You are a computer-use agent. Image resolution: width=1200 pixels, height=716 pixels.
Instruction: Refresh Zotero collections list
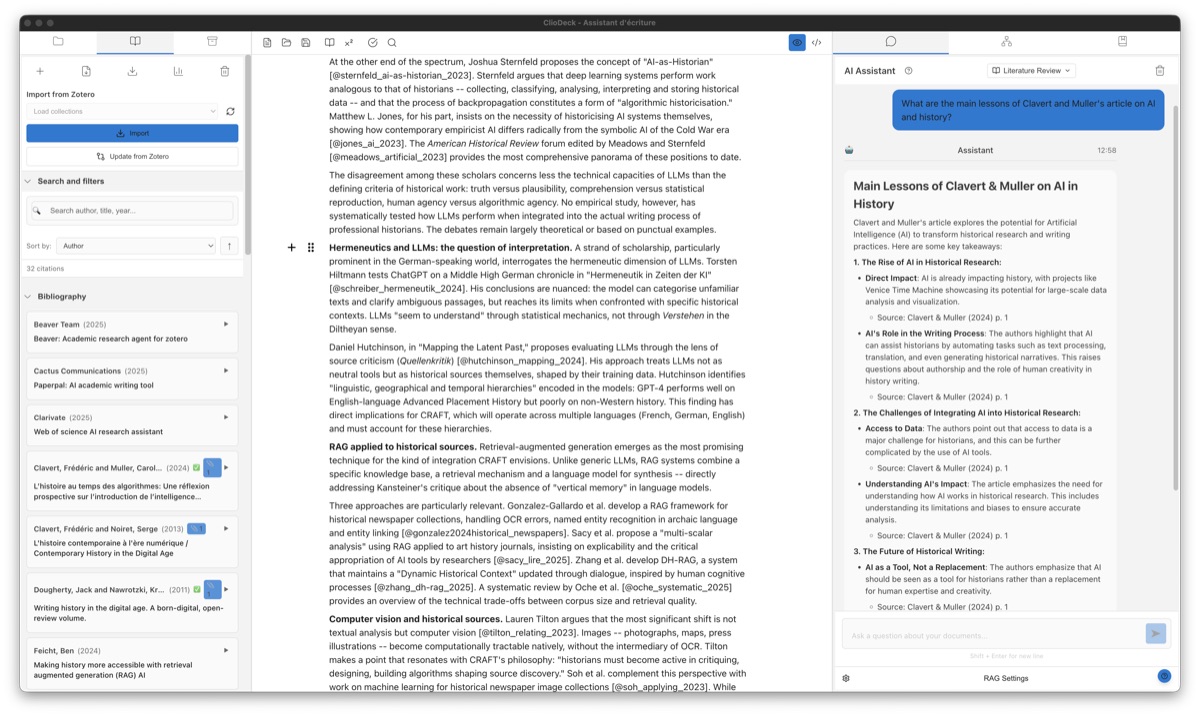[230, 111]
